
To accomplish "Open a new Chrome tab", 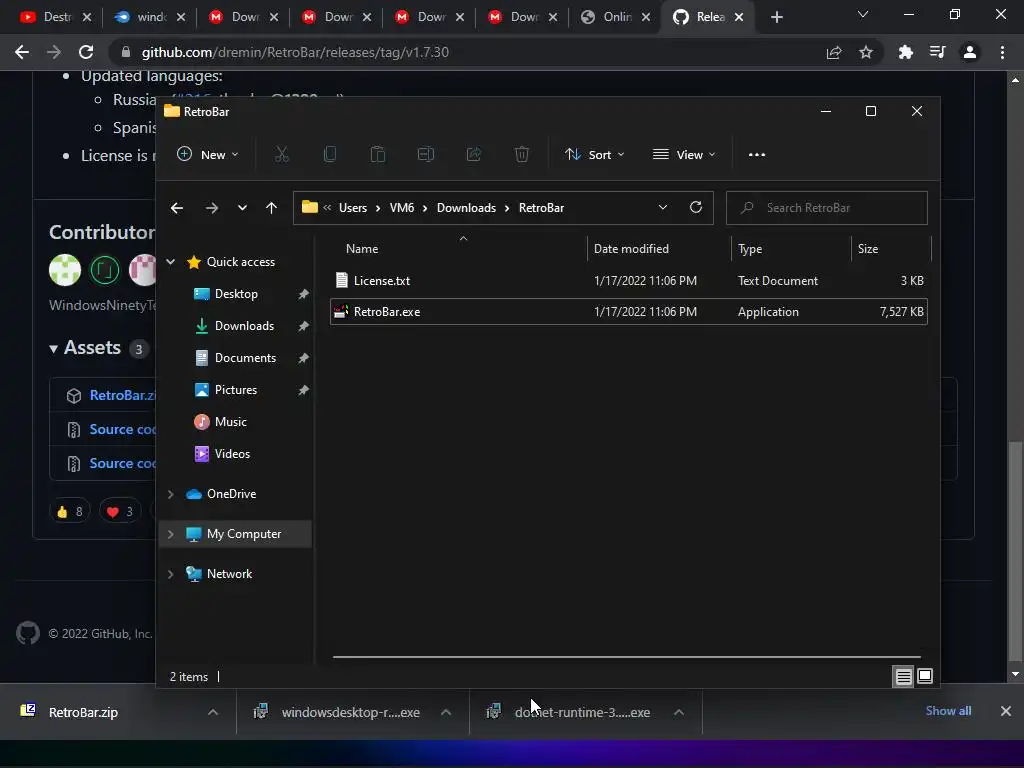I will pos(776,17).
